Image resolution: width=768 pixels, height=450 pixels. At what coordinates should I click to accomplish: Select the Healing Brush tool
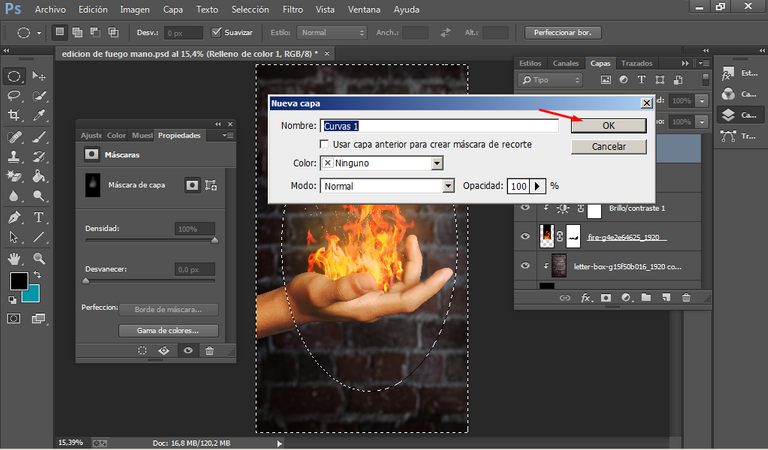pyautogui.click(x=14, y=137)
